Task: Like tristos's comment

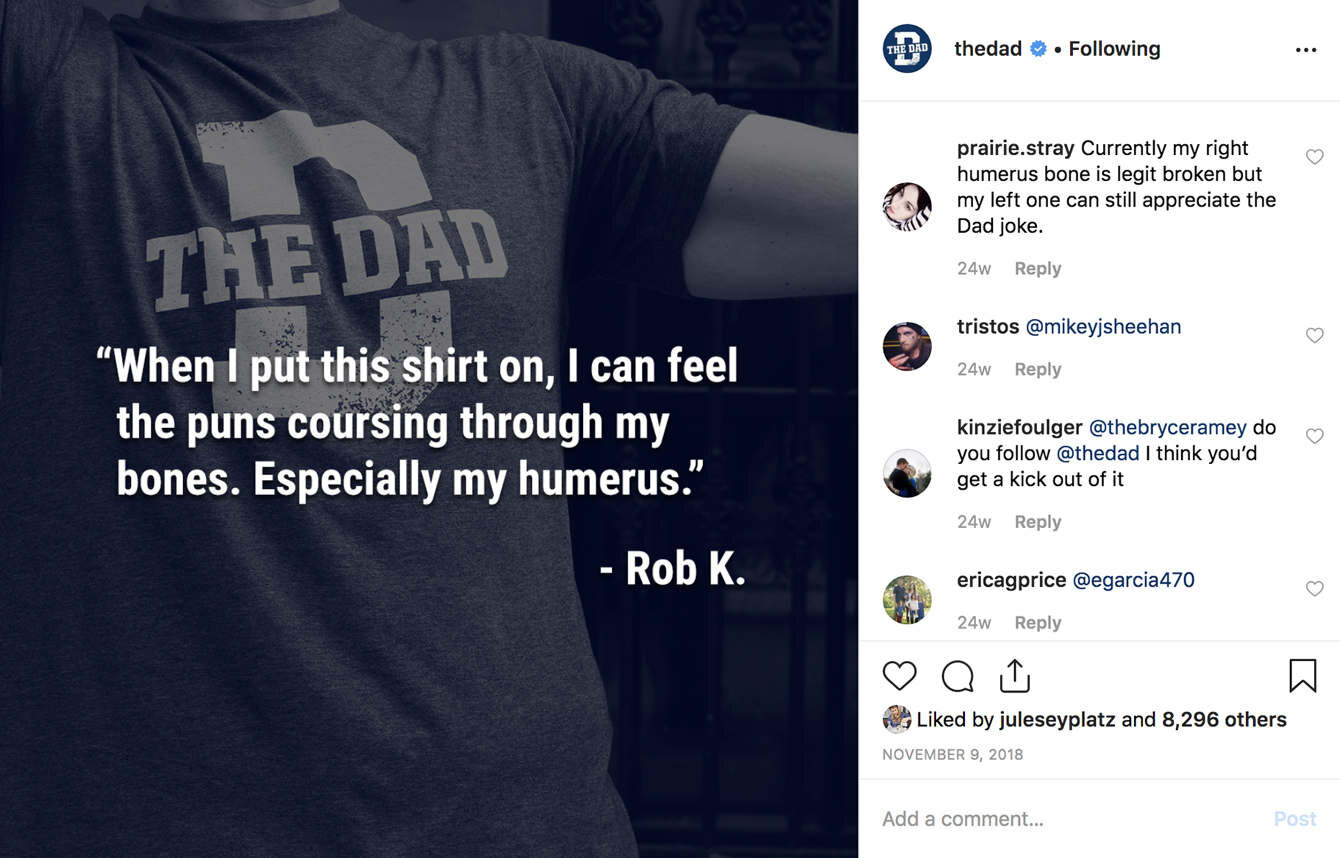Action: [x=1314, y=336]
